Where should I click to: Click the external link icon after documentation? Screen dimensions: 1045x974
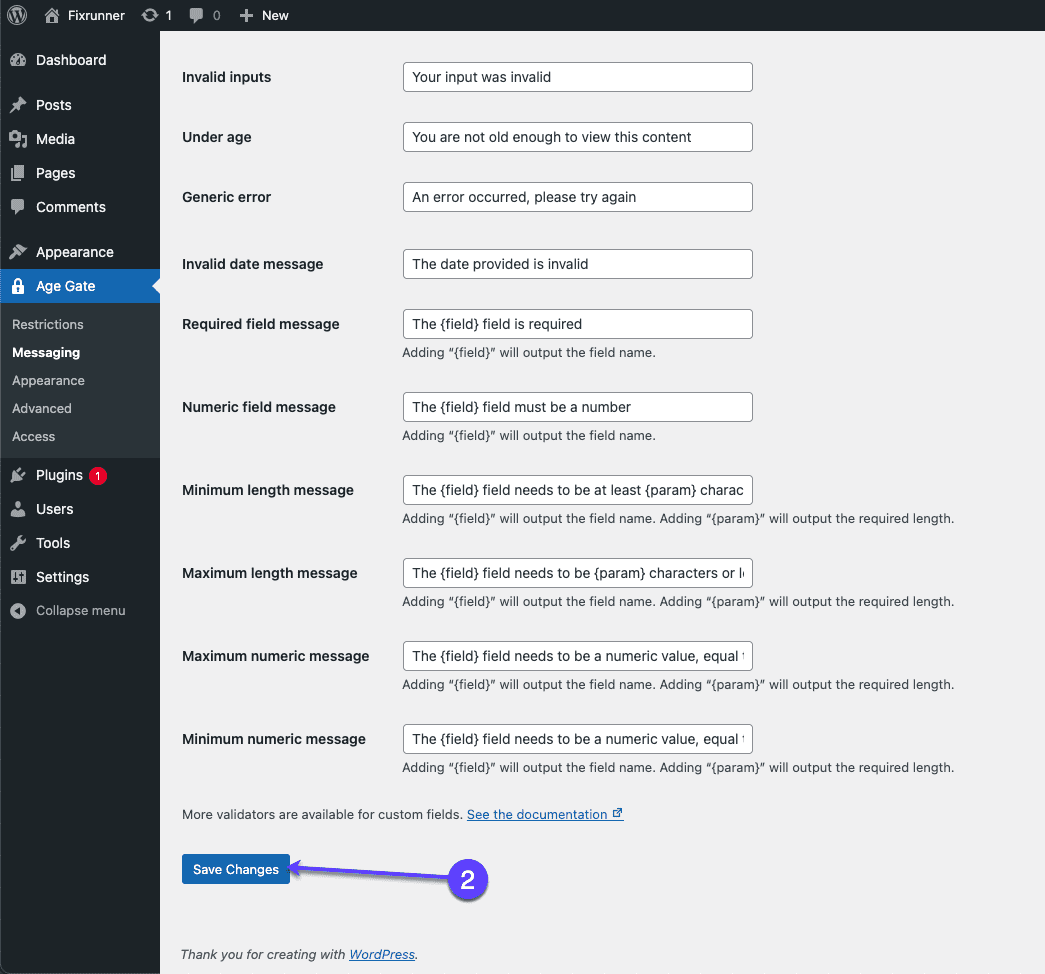[x=617, y=813]
